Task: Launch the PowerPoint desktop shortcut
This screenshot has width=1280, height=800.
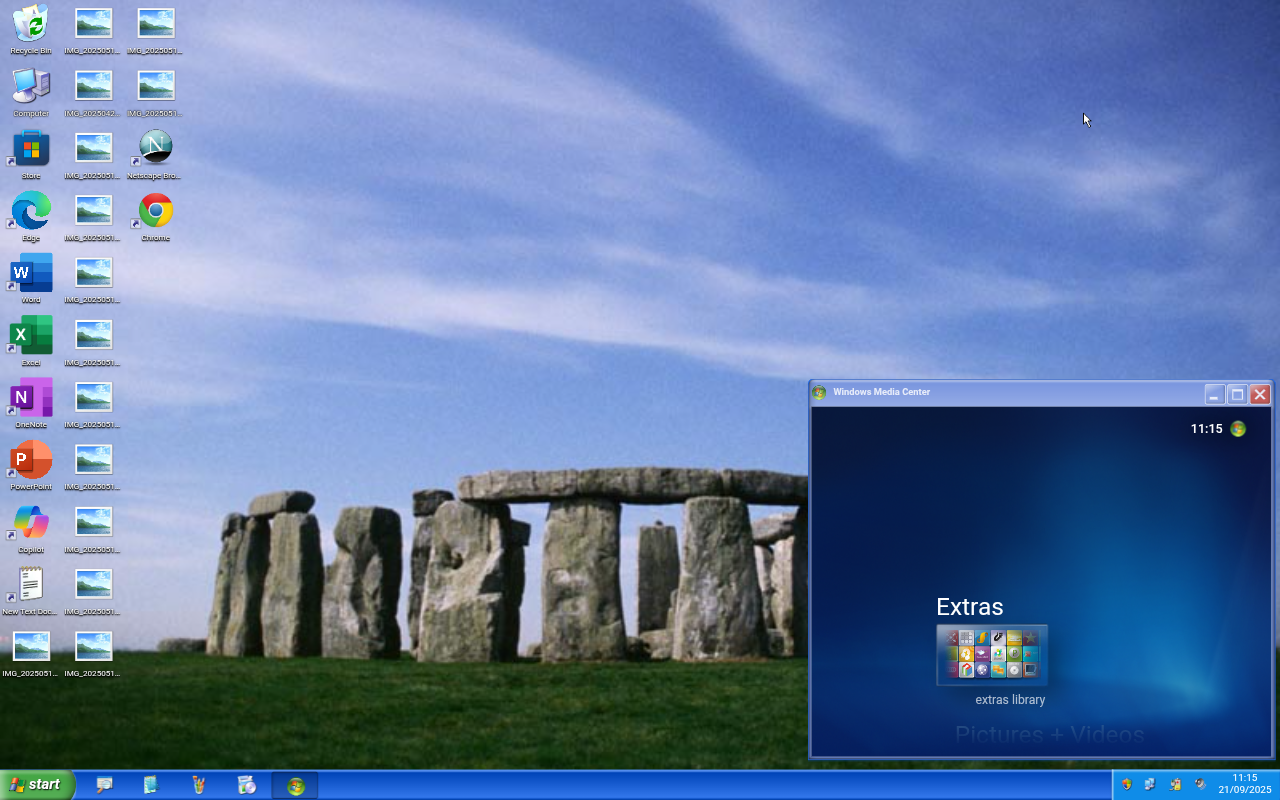Action: [31, 460]
